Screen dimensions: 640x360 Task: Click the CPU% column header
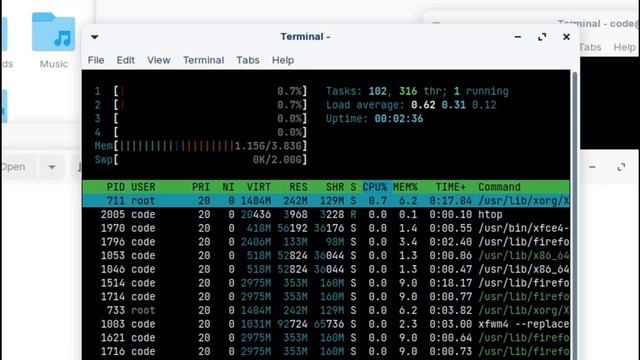point(374,187)
